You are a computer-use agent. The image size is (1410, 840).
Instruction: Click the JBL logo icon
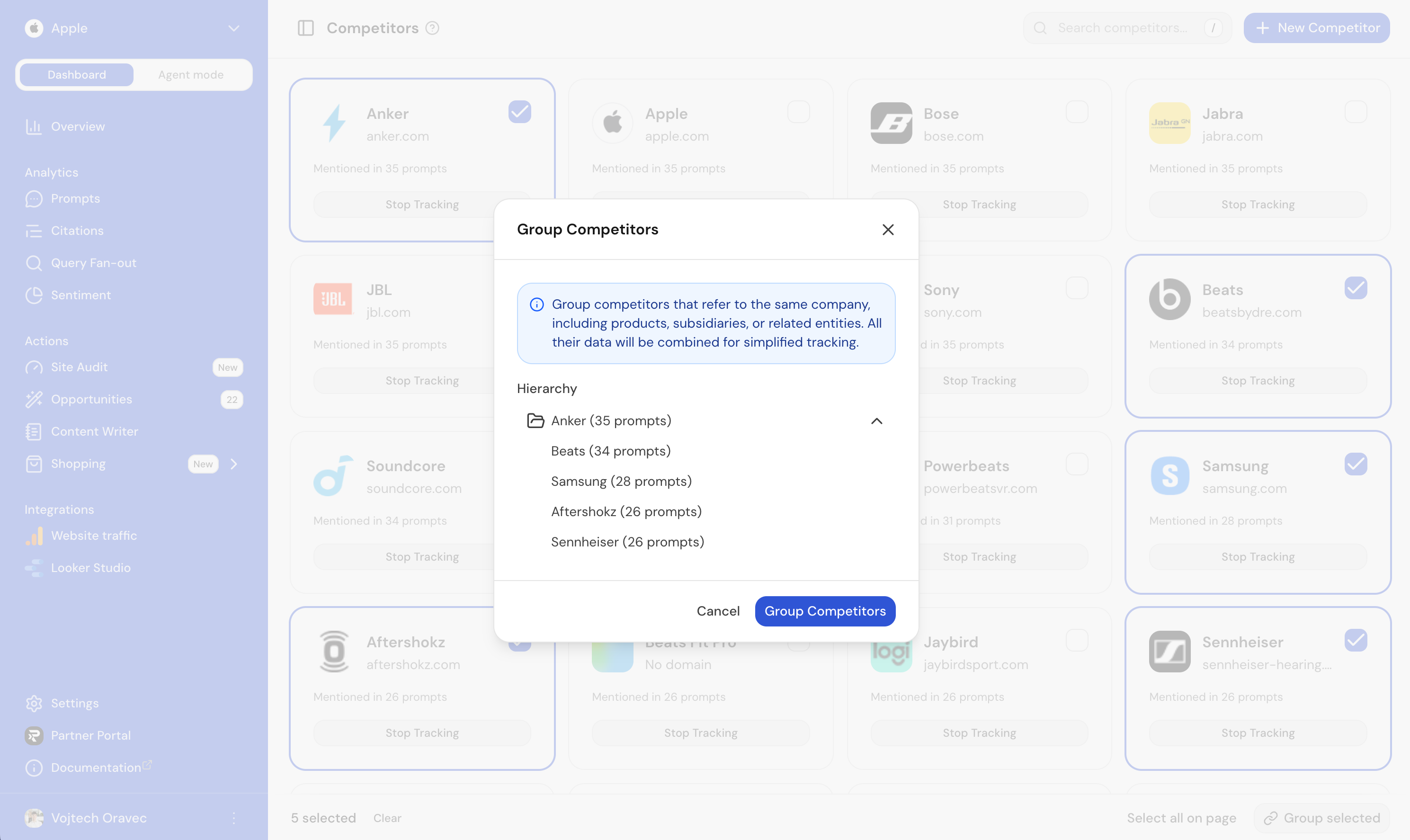pos(334,299)
